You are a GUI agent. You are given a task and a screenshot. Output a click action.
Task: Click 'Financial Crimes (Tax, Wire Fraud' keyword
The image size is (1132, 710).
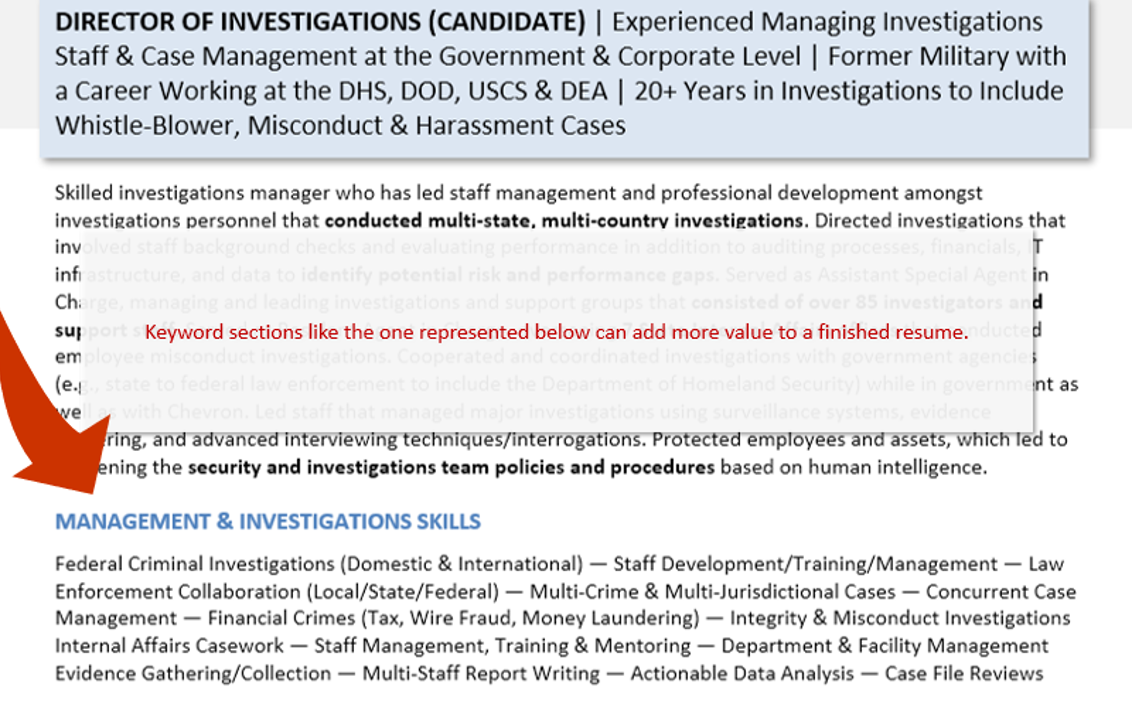(x=362, y=619)
